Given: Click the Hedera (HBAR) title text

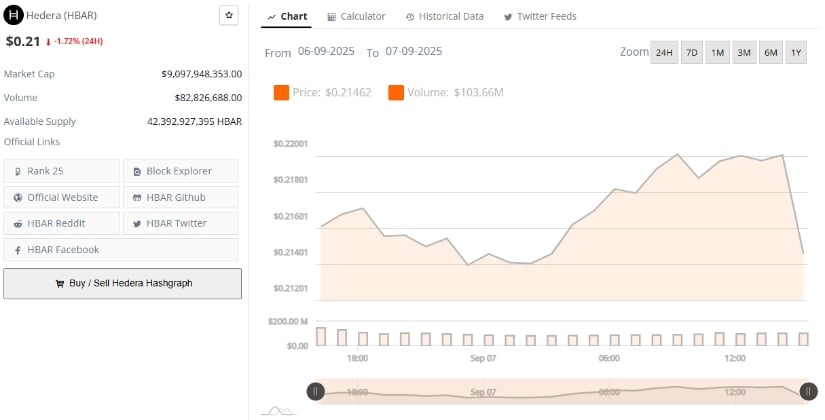Looking at the screenshot, I should pyautogui.click(x=62, y=15).
